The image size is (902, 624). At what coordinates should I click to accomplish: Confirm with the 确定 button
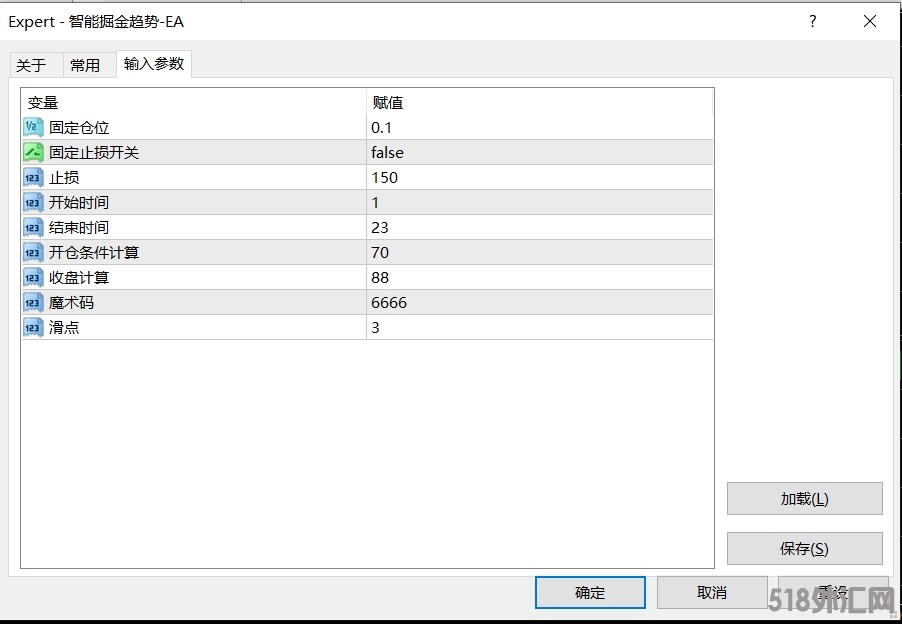590,592
